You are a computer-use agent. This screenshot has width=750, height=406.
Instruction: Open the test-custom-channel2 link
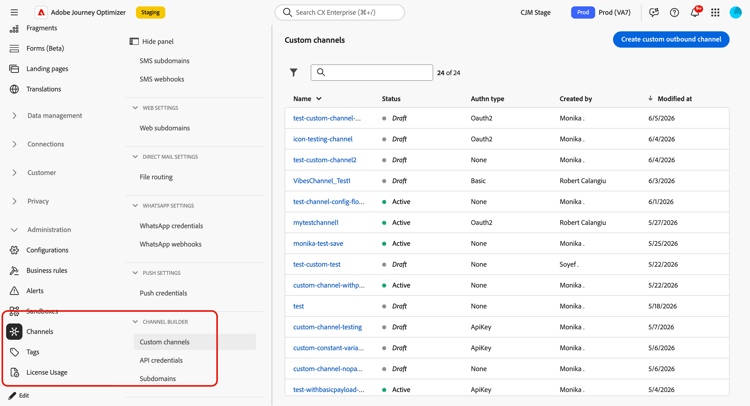325,160
